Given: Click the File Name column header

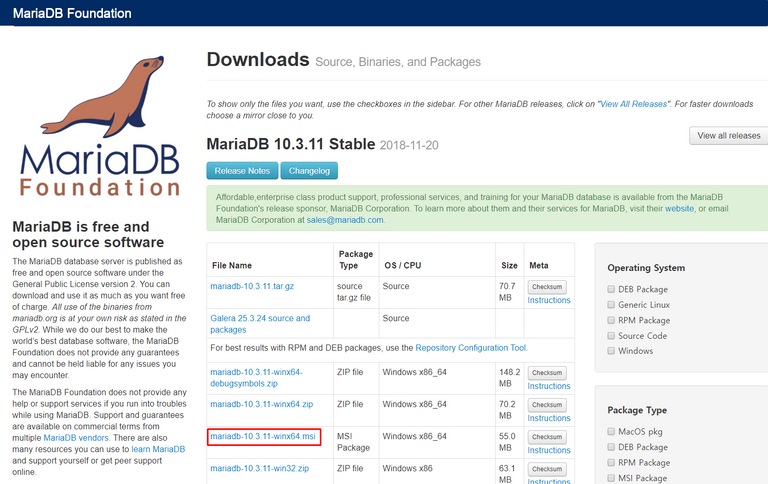Looking at the screenshot, I should [232, 266].
